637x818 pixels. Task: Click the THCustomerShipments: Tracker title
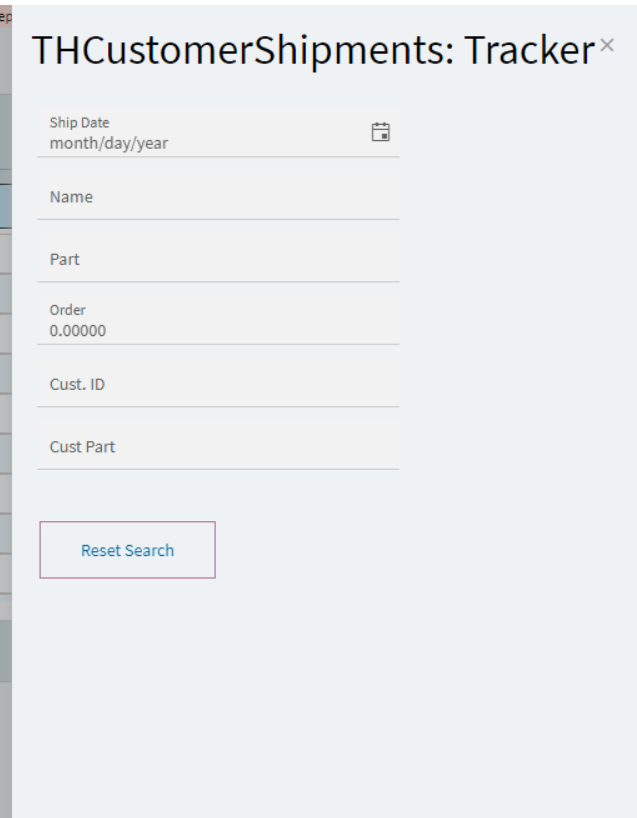pyautogui.click(x=313, y=51)
